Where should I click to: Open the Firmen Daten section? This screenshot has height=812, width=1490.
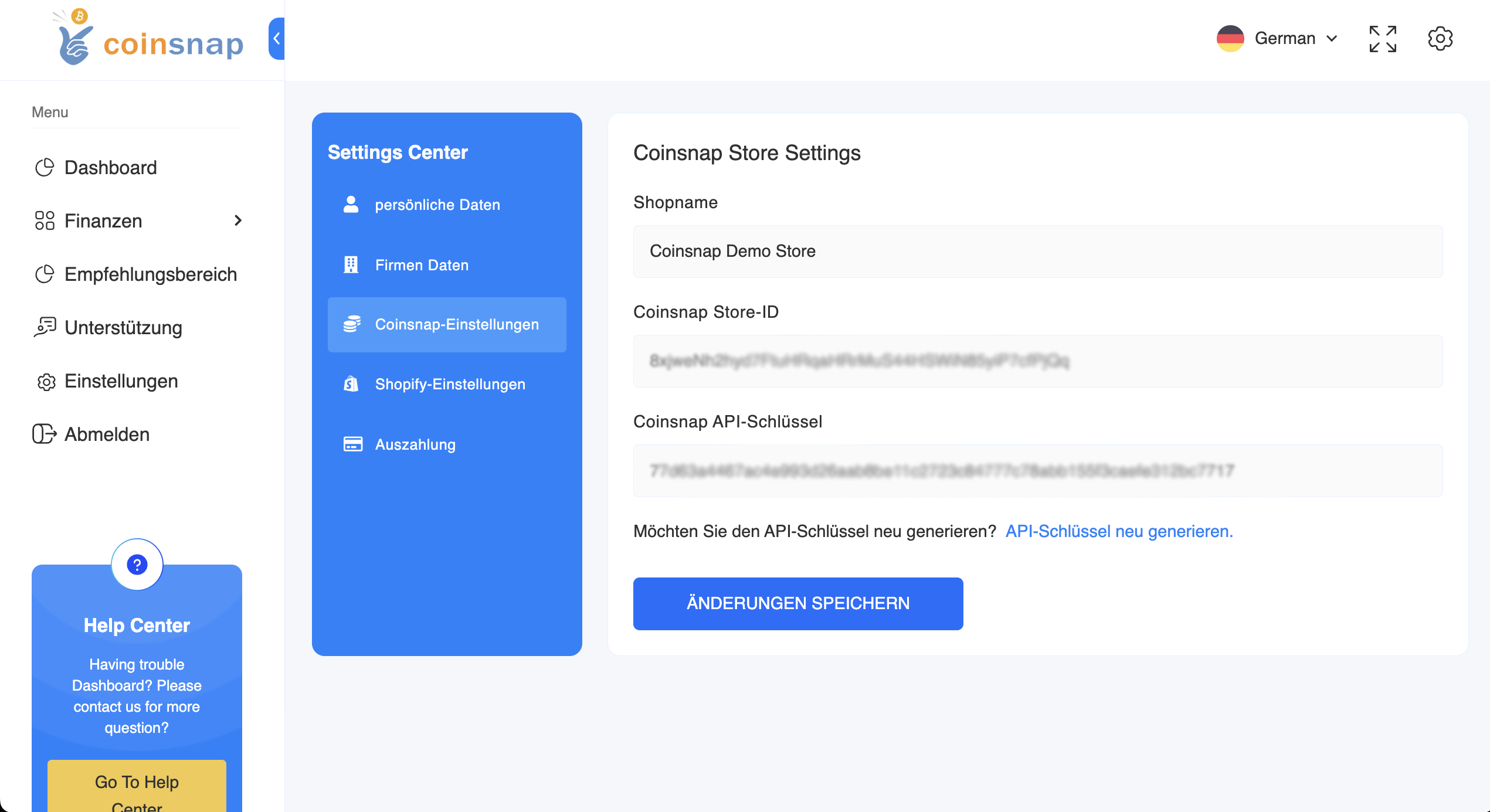pyautogui.click(x=421, y=265)
